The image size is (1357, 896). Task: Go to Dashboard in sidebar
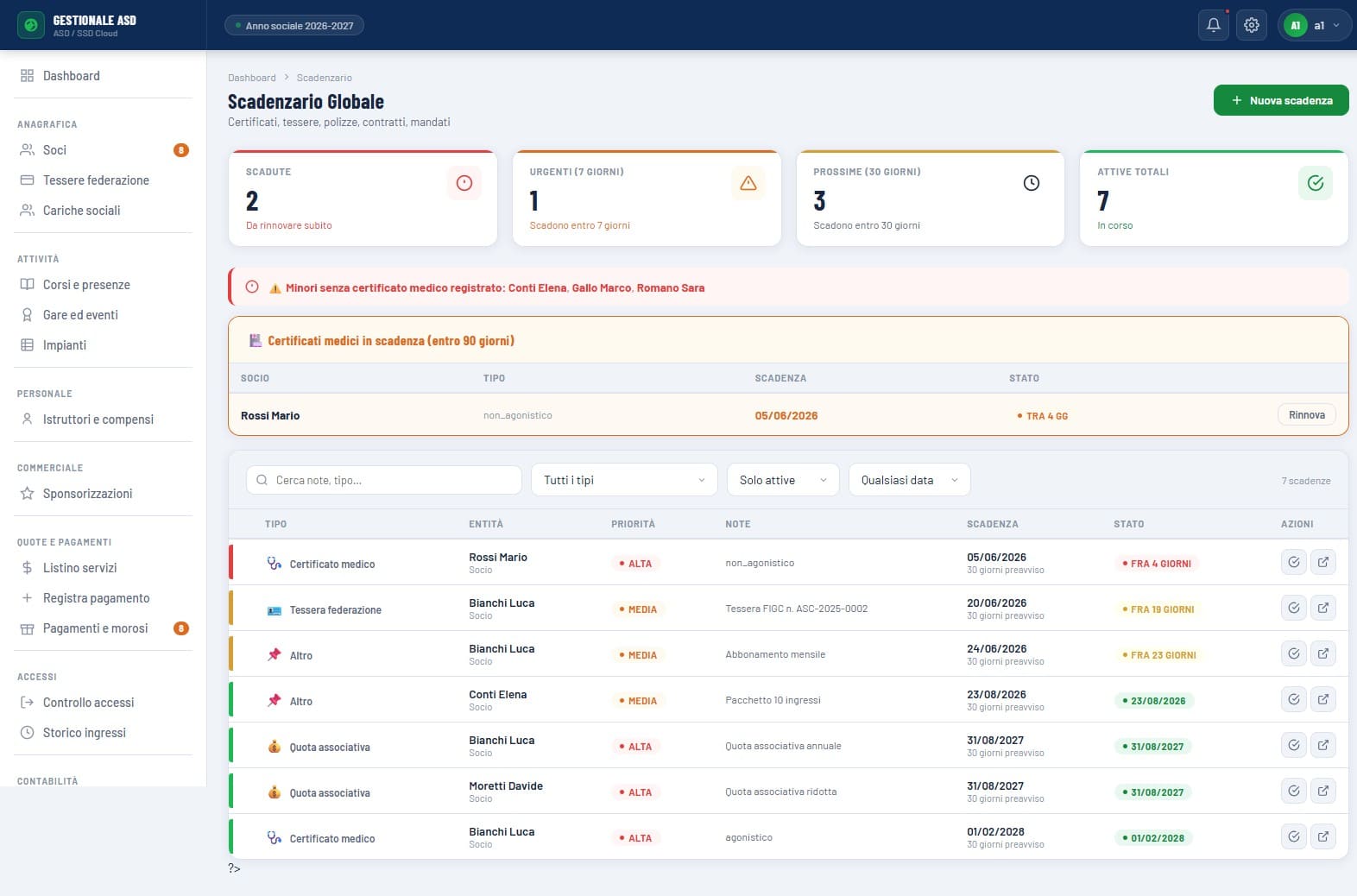(x=104, y=76)
